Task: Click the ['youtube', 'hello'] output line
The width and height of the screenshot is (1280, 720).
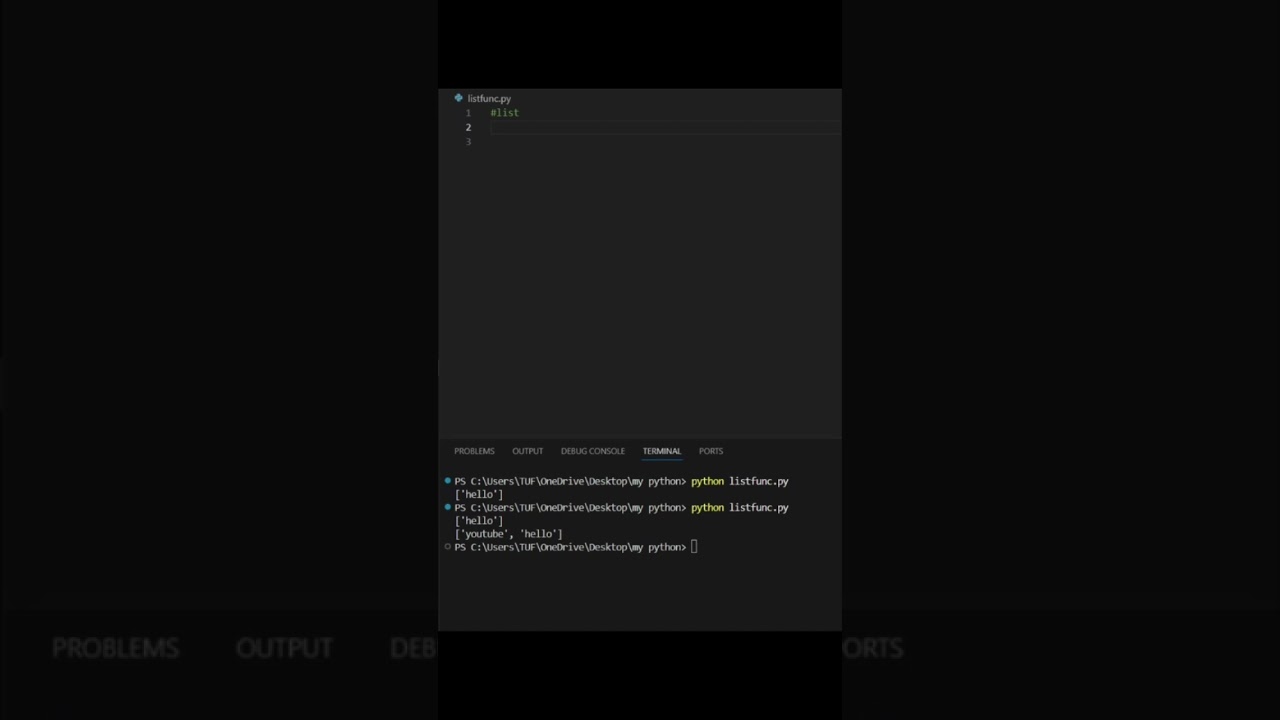Action: click(508, 534)
